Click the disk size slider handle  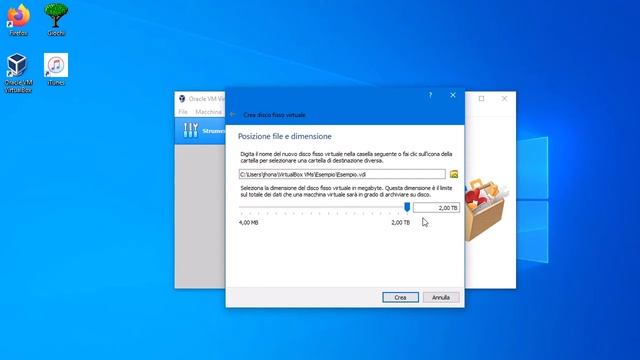tap(407, 207)
